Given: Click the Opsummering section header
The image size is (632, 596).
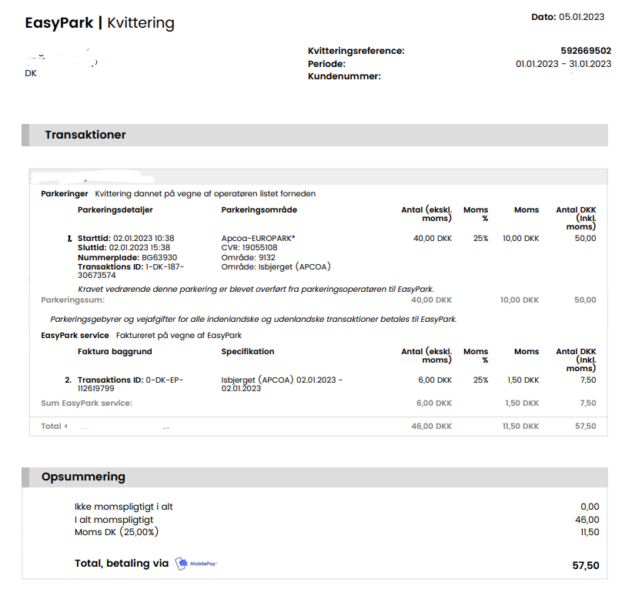Looking at the screenshot, I should 85,477.
